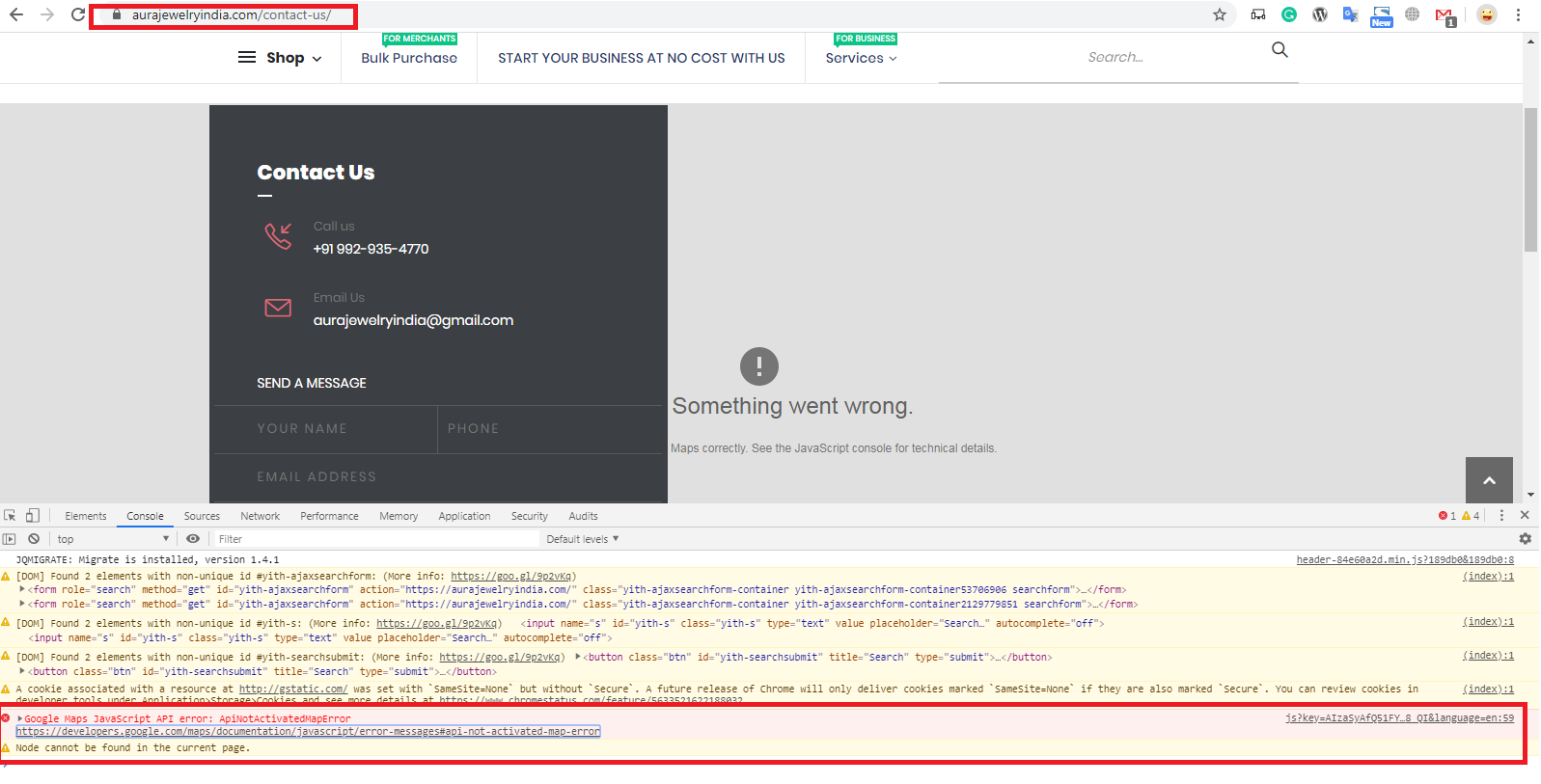Click the browser forward arrow
1541x784 pixels.
click(47, 14)
